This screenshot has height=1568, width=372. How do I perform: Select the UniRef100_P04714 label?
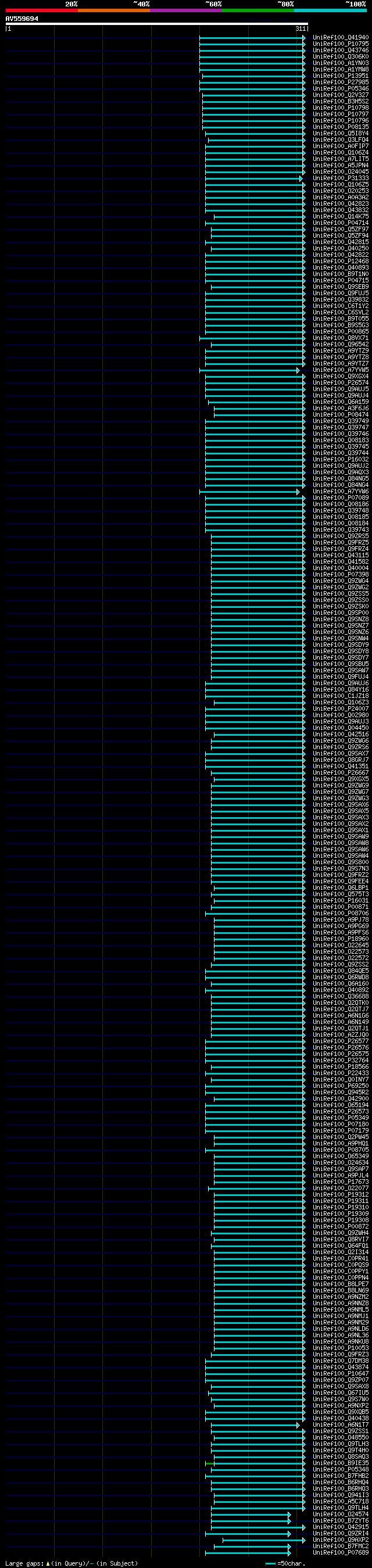[341, 223]
